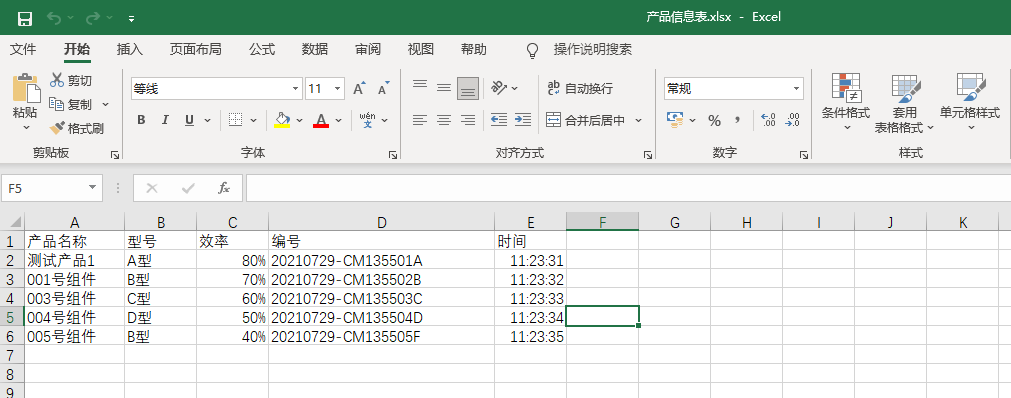This screenshot has width=1011, height=398.
Task: Expand the 复制 dropdown arrow
Action: 106,104
